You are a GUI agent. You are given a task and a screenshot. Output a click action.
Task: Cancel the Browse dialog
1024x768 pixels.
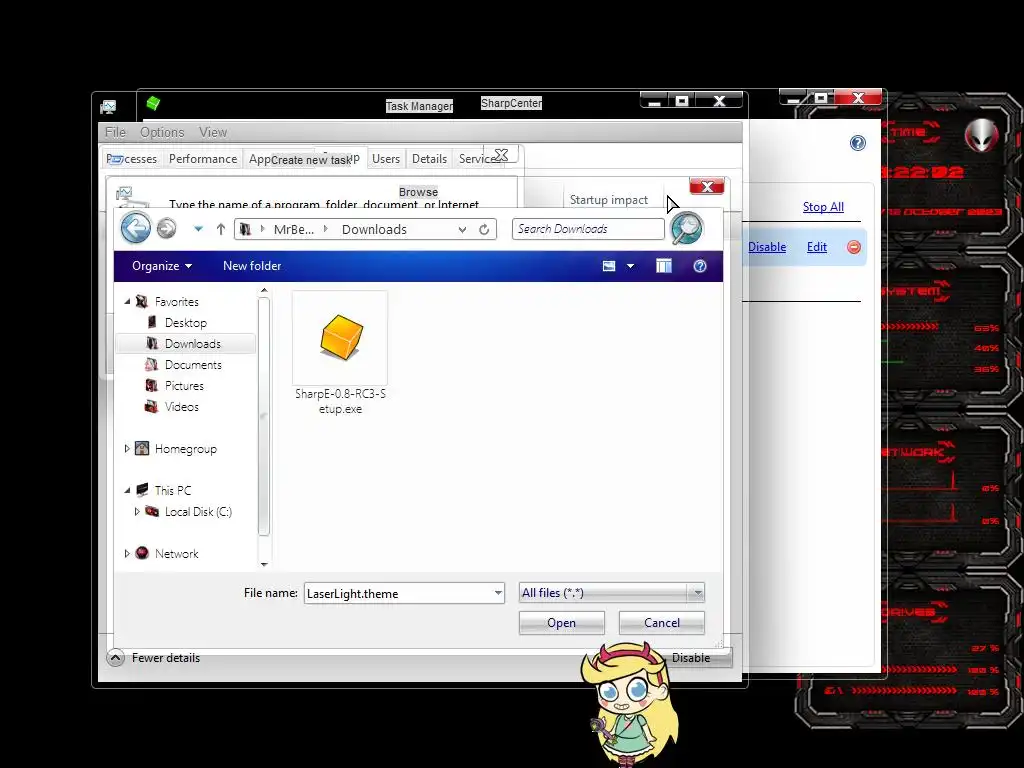pyautogui.click(x=662, y=623)
